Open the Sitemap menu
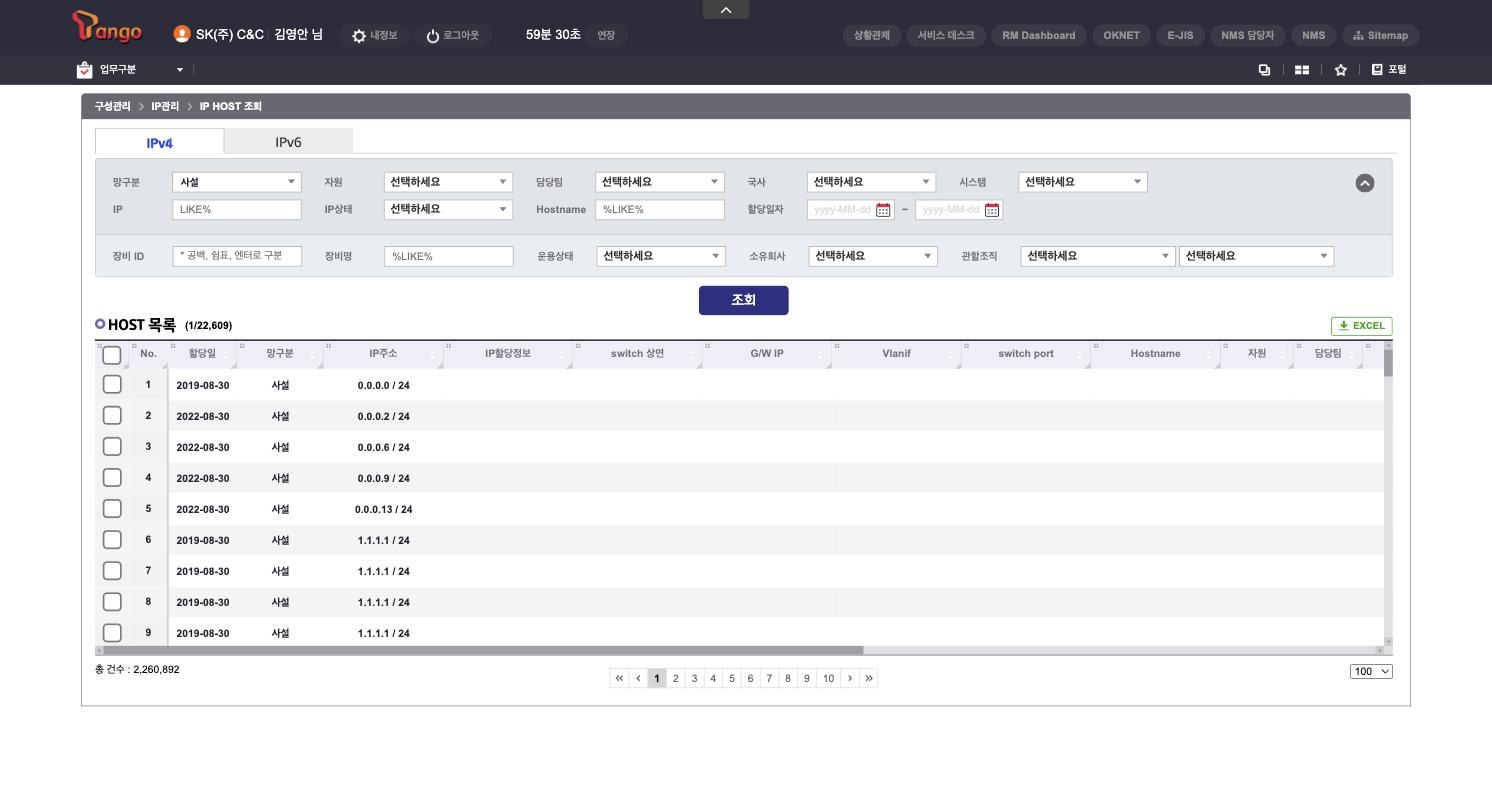This screenshot has height=812, width=1492. point(1380,35)
